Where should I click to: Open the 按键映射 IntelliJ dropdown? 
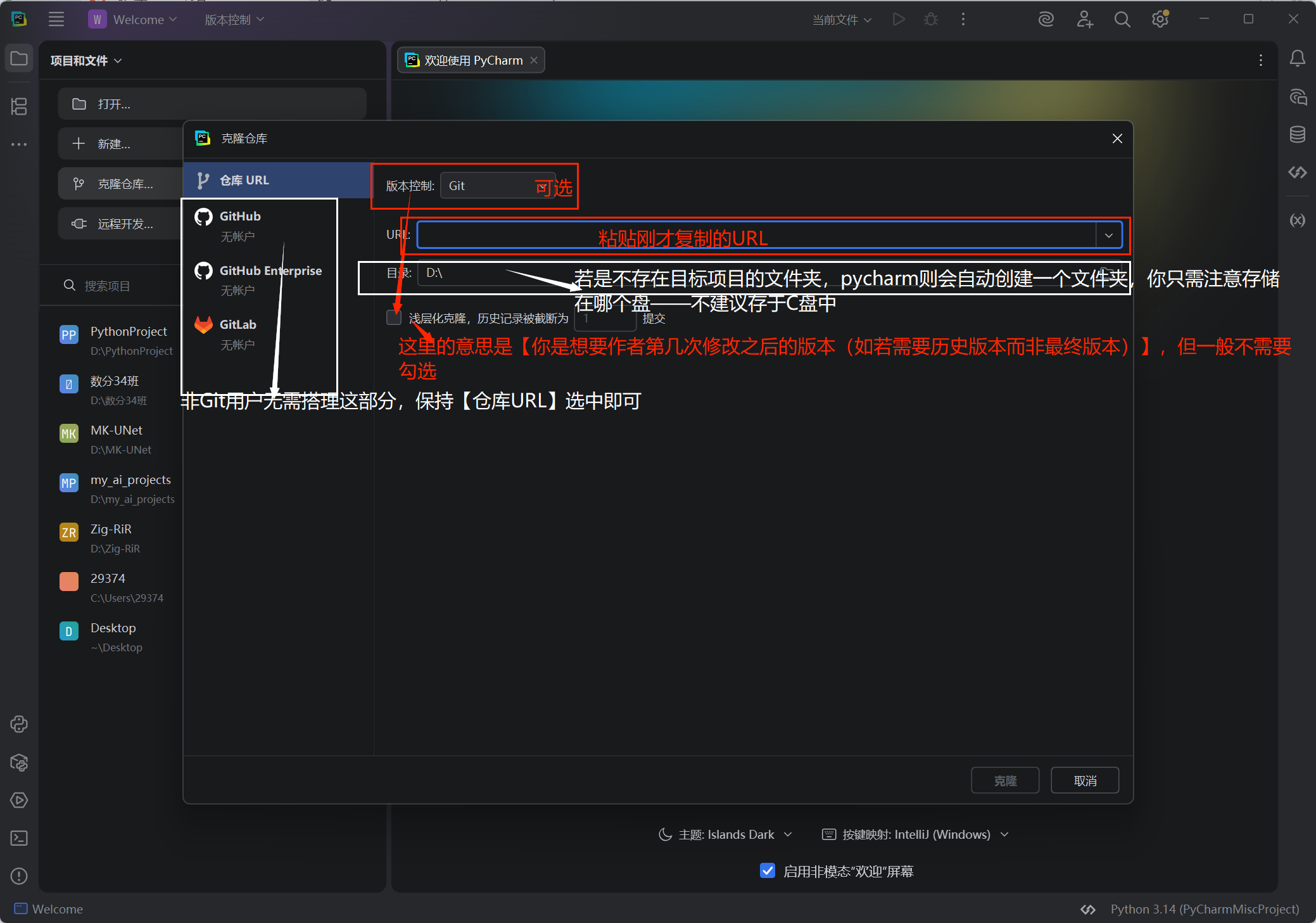point(915,834)
